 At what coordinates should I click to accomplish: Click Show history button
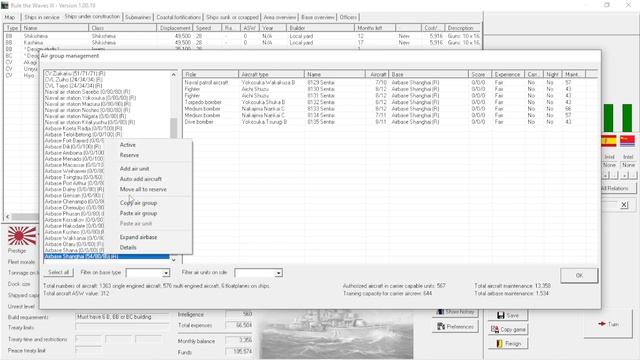(x=455, y=312)
